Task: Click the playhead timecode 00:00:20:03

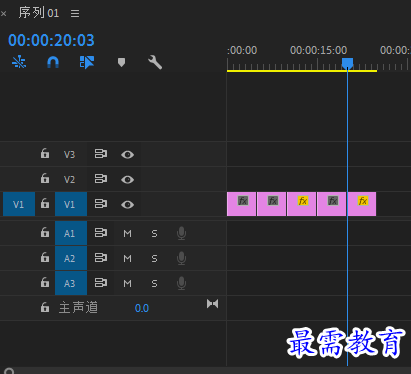Action: (x=51, y=40)
